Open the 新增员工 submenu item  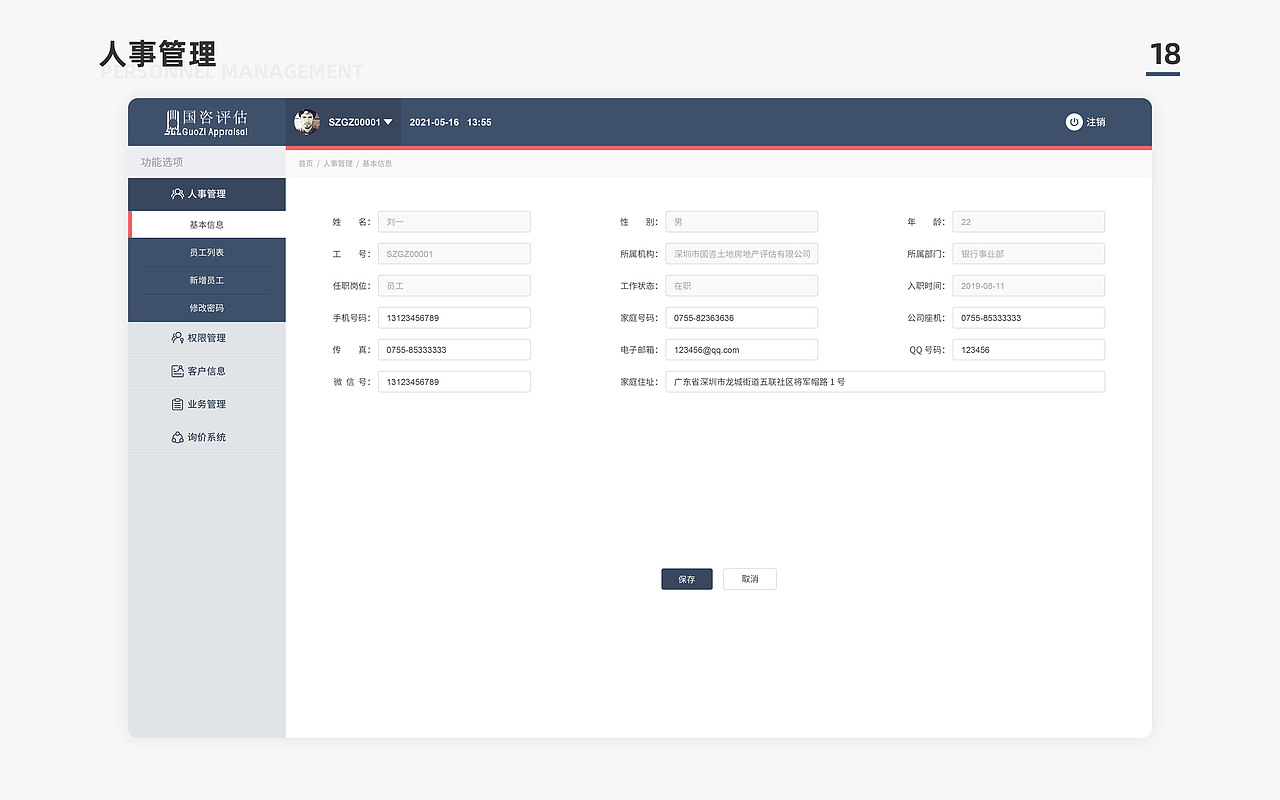[x=207, y=281]
